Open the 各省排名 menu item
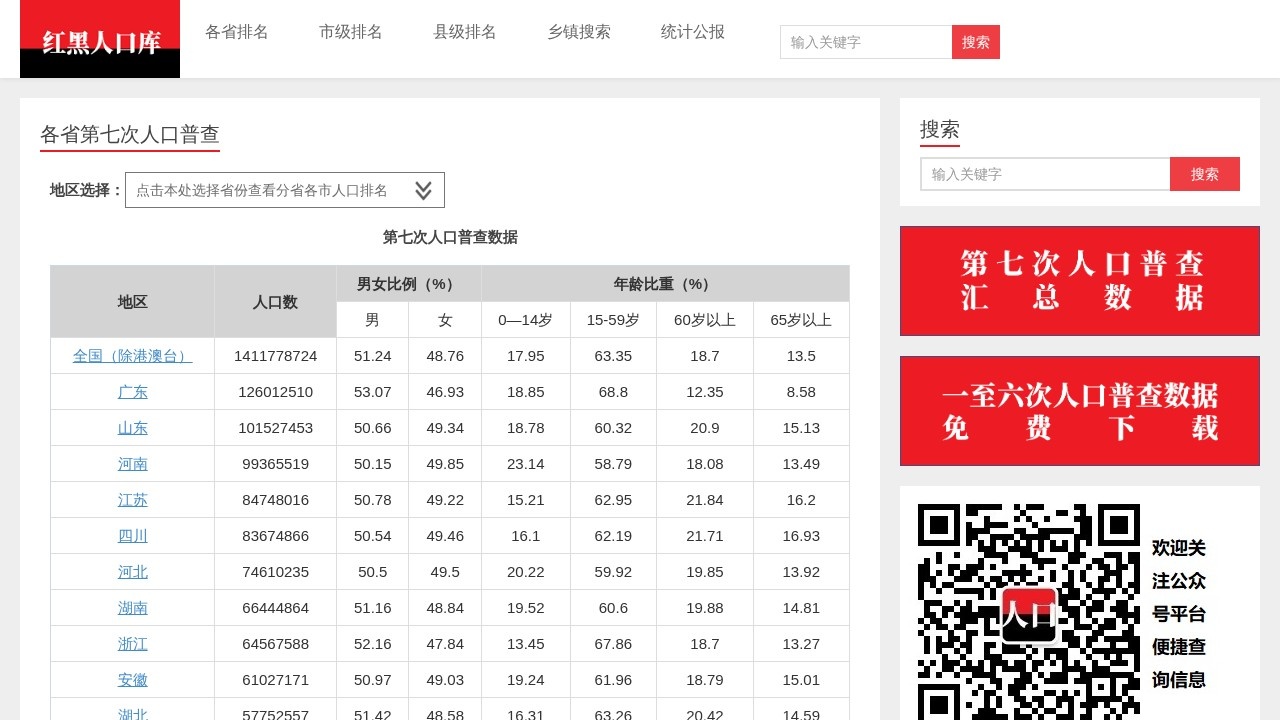Screen dimensions: 1280x720 pyautogui.click(x=236, y=31)
